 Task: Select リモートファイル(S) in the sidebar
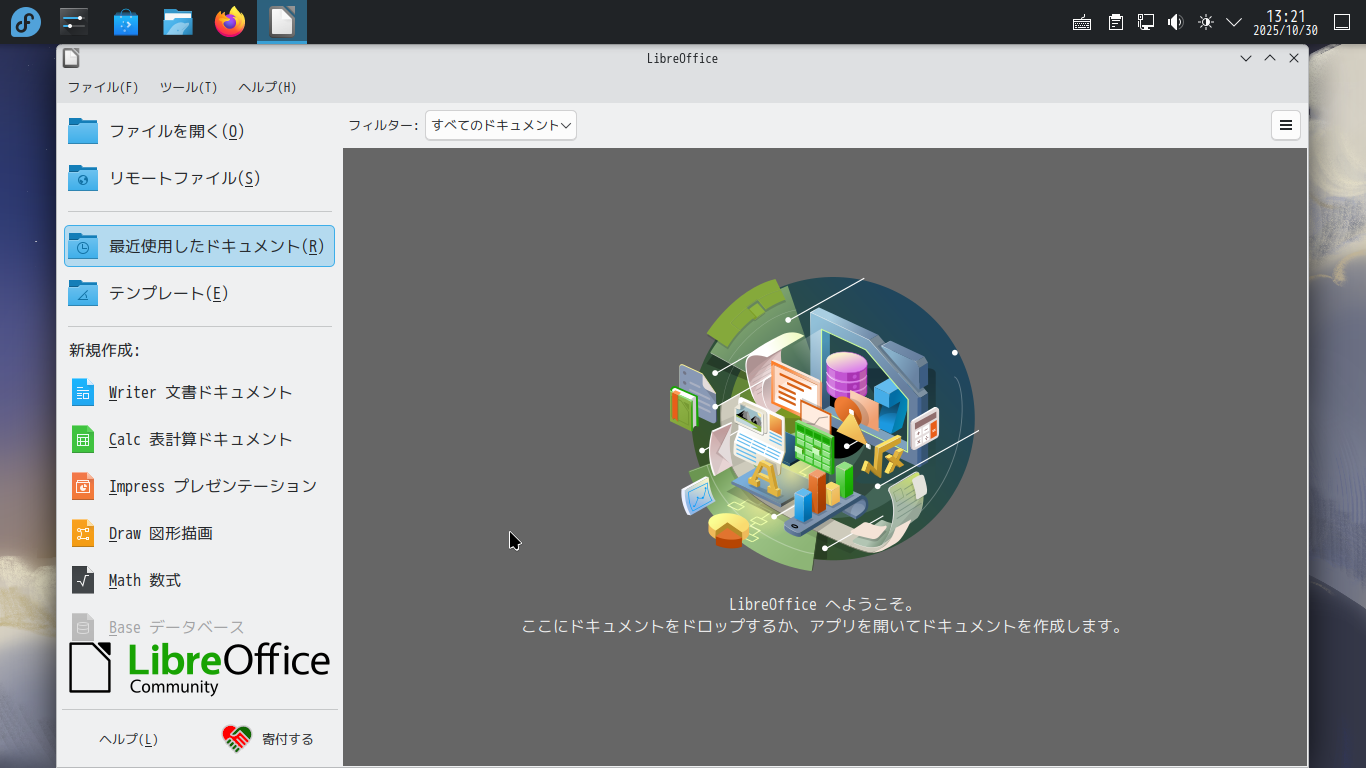[199, 178]
